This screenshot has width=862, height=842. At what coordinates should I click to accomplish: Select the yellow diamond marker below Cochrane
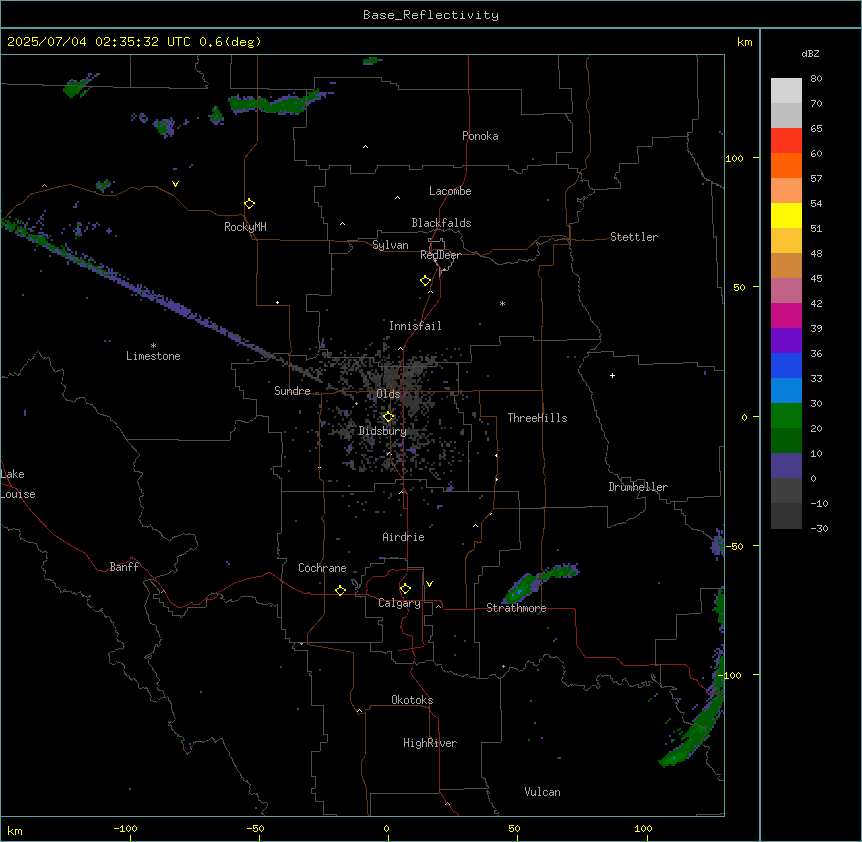click(x=340, y=590)
